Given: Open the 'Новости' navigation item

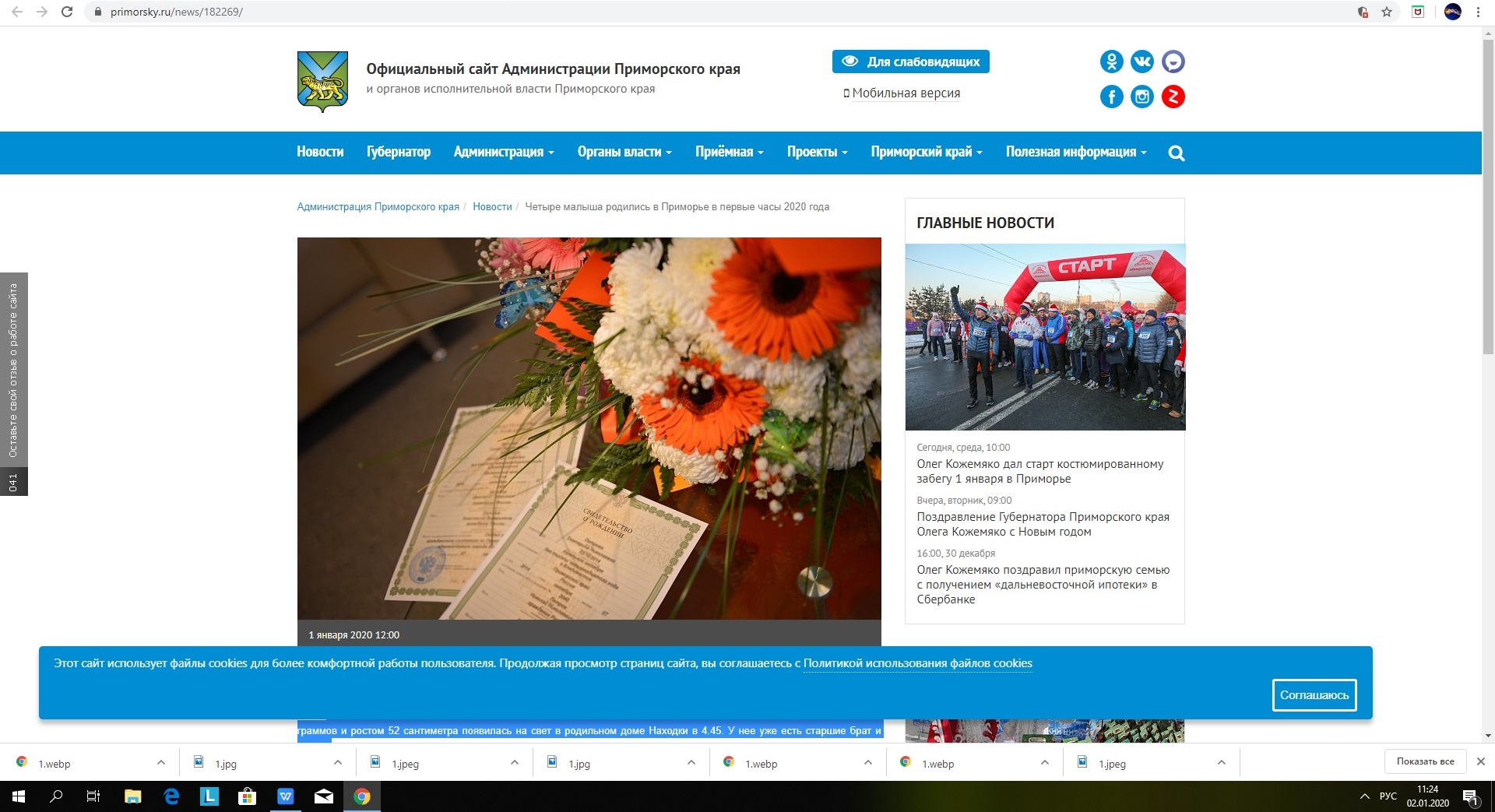Looking at the screenshot, I should pyautogui.click(x=320, y=152).
